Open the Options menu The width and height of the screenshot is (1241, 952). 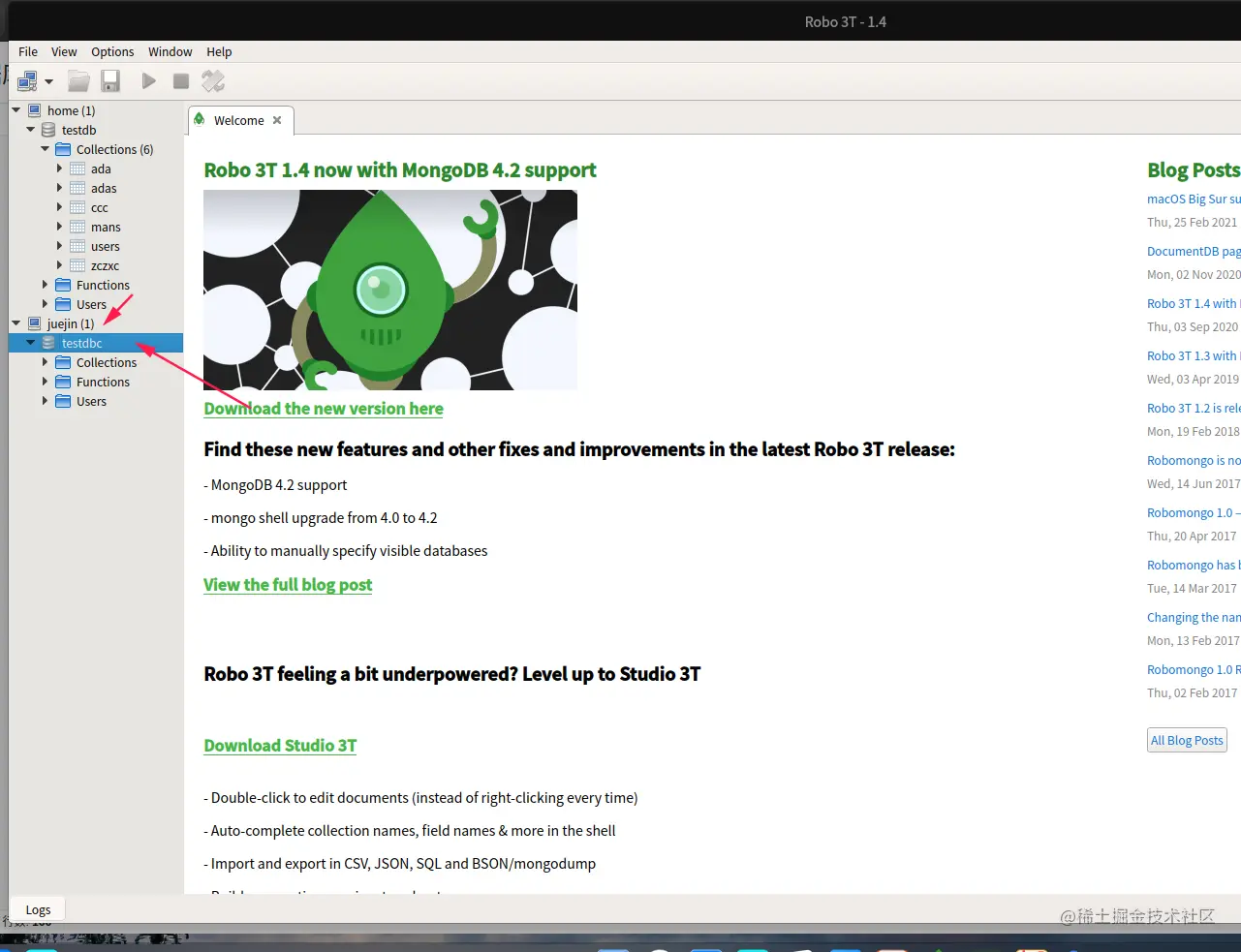112,52
